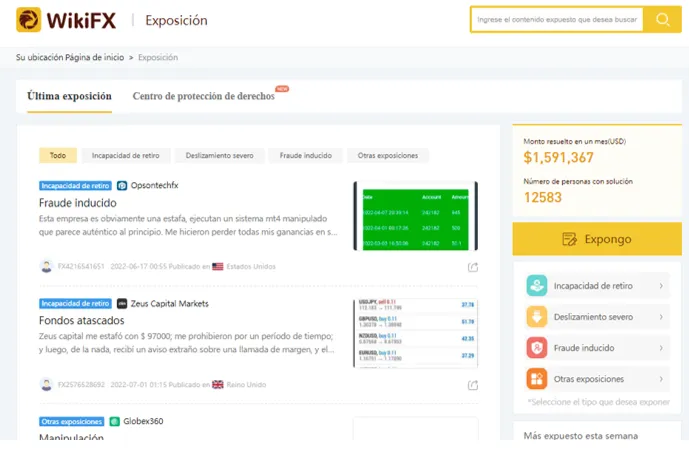Click the Exposición breadcrumb item
689x451 pixels.
(x=158, y=57)
